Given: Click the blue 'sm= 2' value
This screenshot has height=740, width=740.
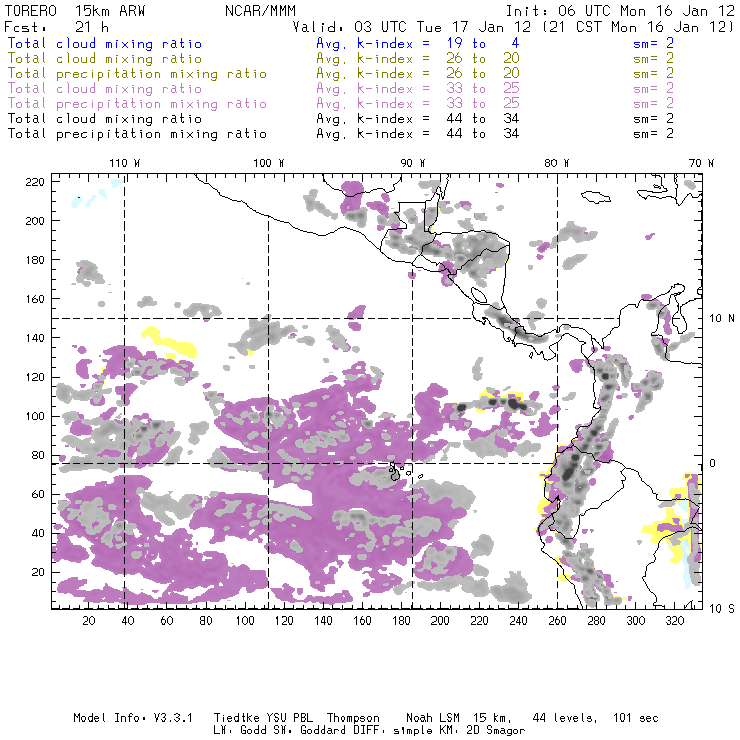Looking at the screenshot, I should coord(653,44).
